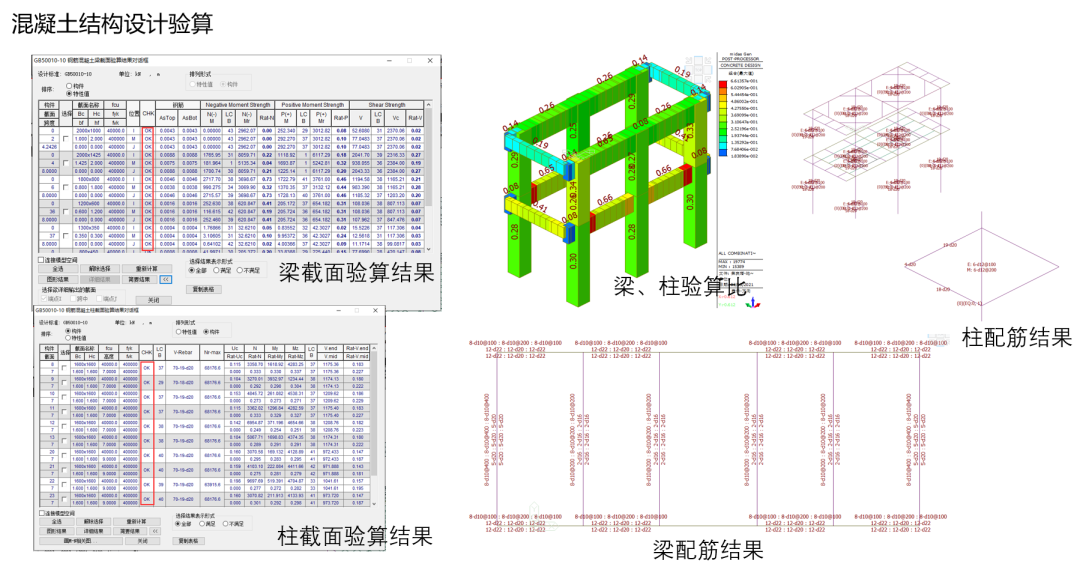Click the Nr-max header in column table
This screenshot has width=1080, height=564.
(x=212, y=352)
